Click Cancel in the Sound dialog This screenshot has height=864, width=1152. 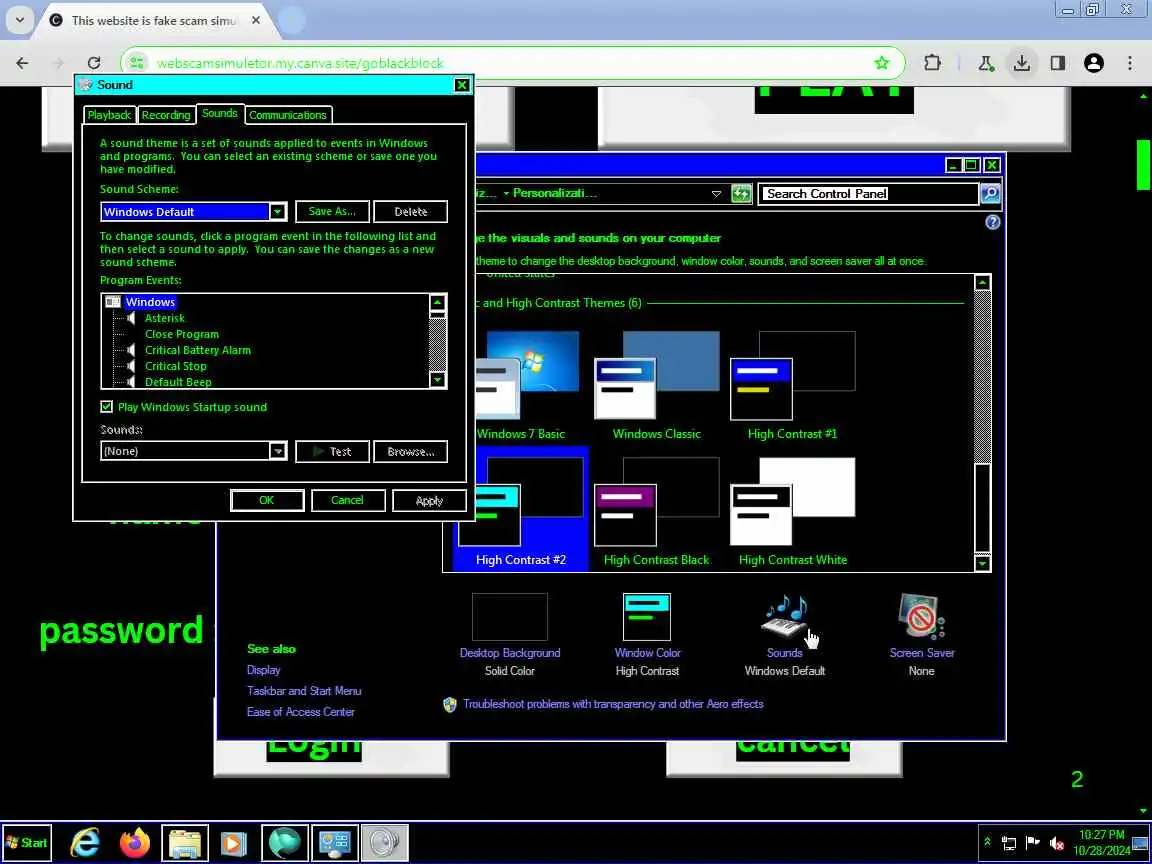(x=348, y=500)
